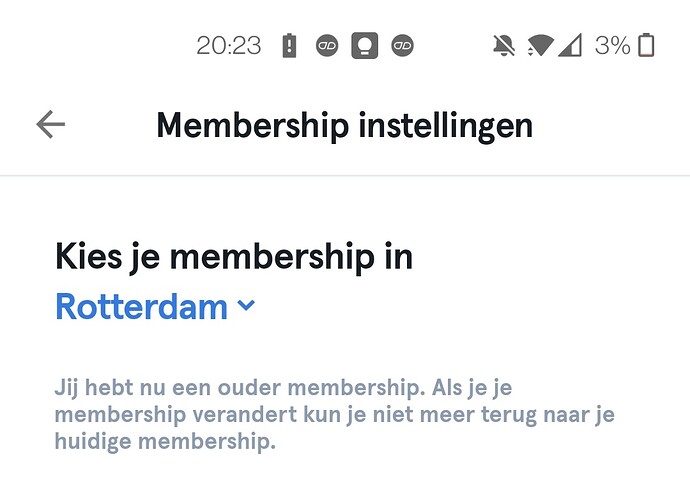Tap the mobile signal strength icon

tap(570, 45)
